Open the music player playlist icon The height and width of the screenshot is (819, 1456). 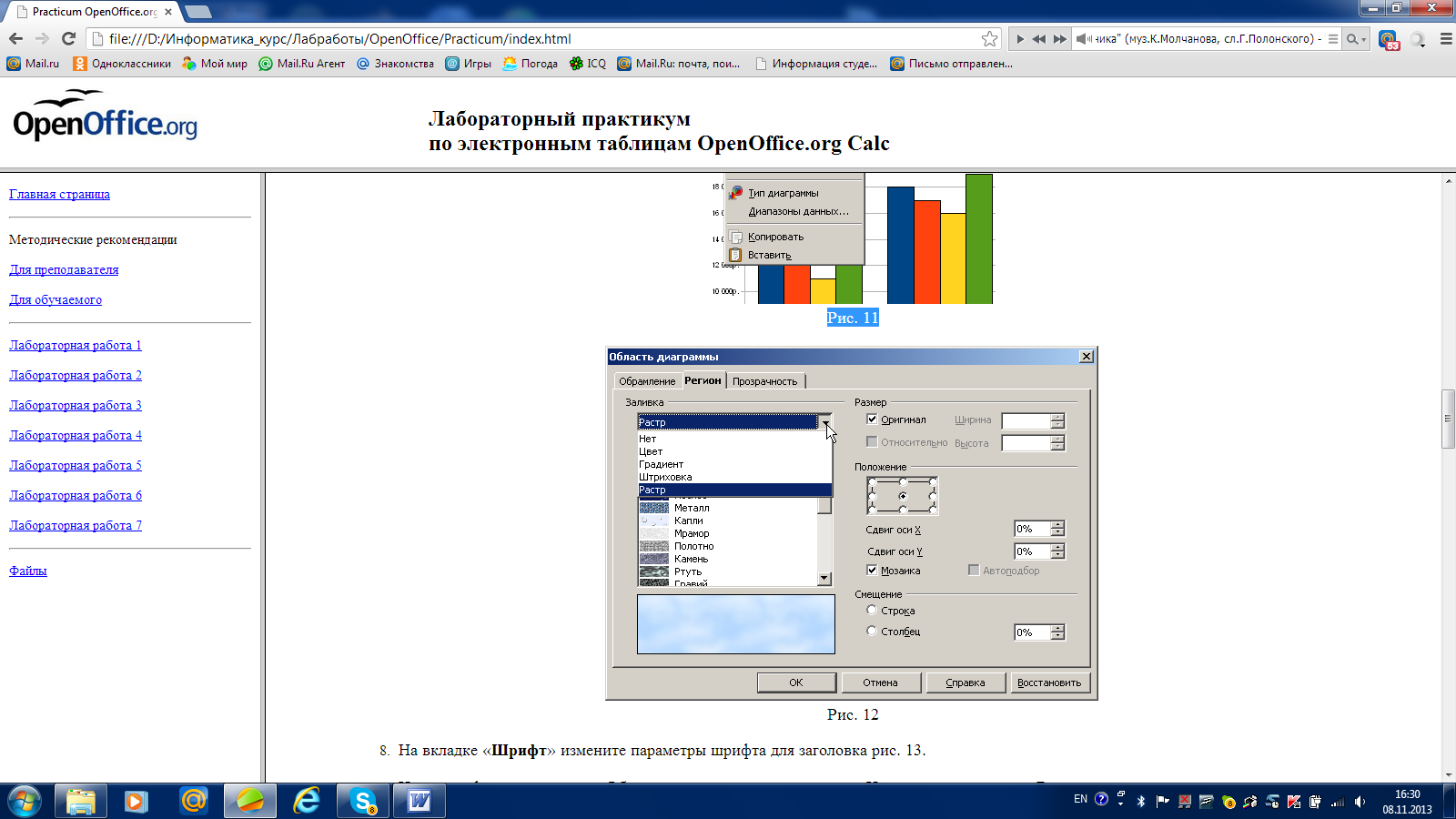[x=1333, y=39]
